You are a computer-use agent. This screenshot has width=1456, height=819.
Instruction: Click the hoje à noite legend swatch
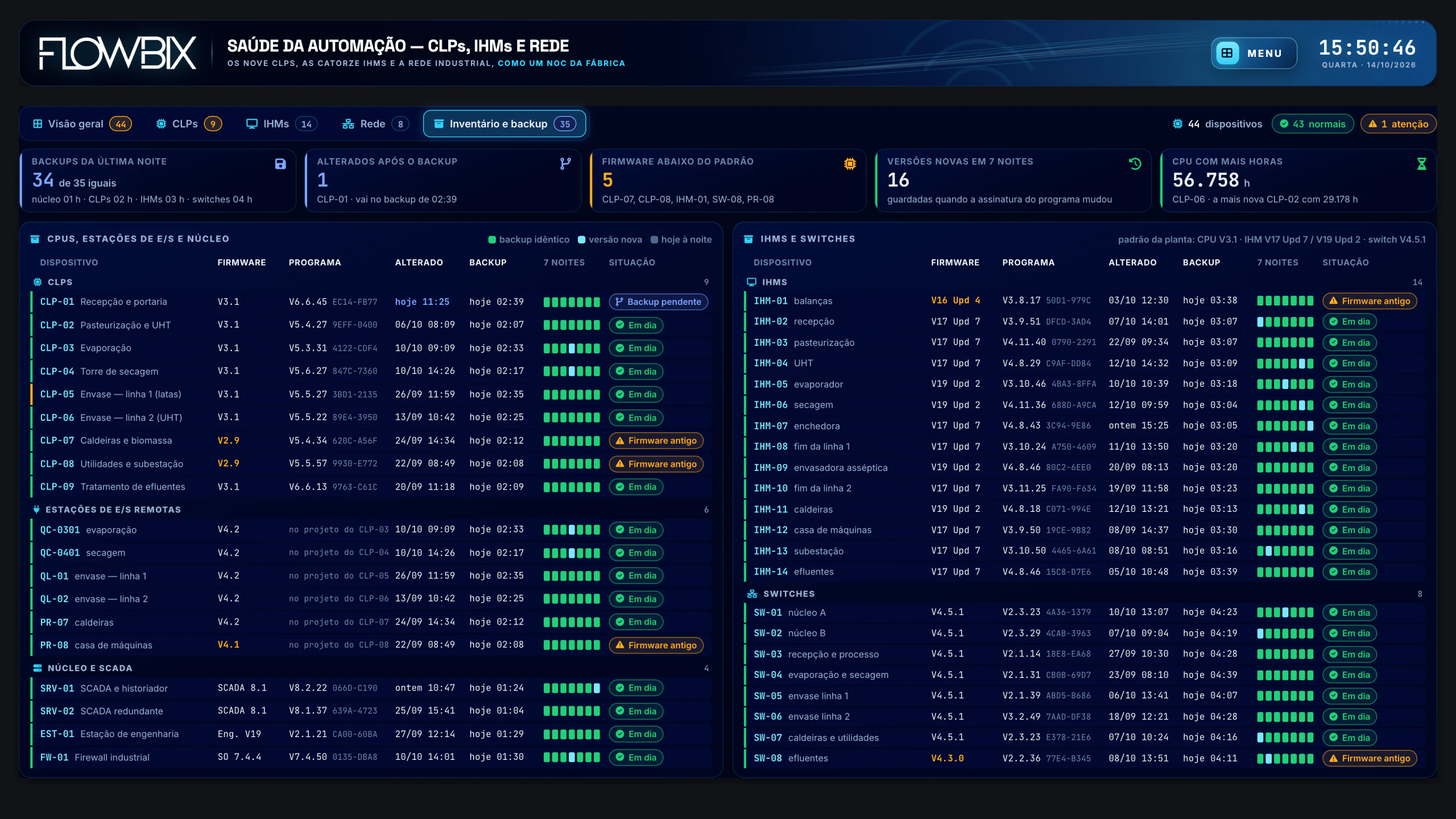coord(655,239)
